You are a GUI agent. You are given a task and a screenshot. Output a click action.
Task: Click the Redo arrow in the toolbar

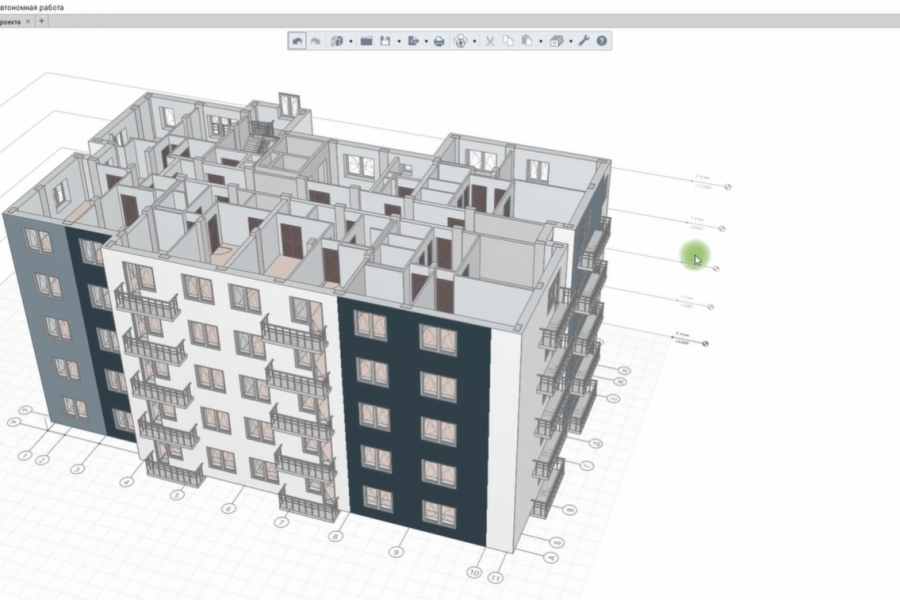click(x=316, y=41)
